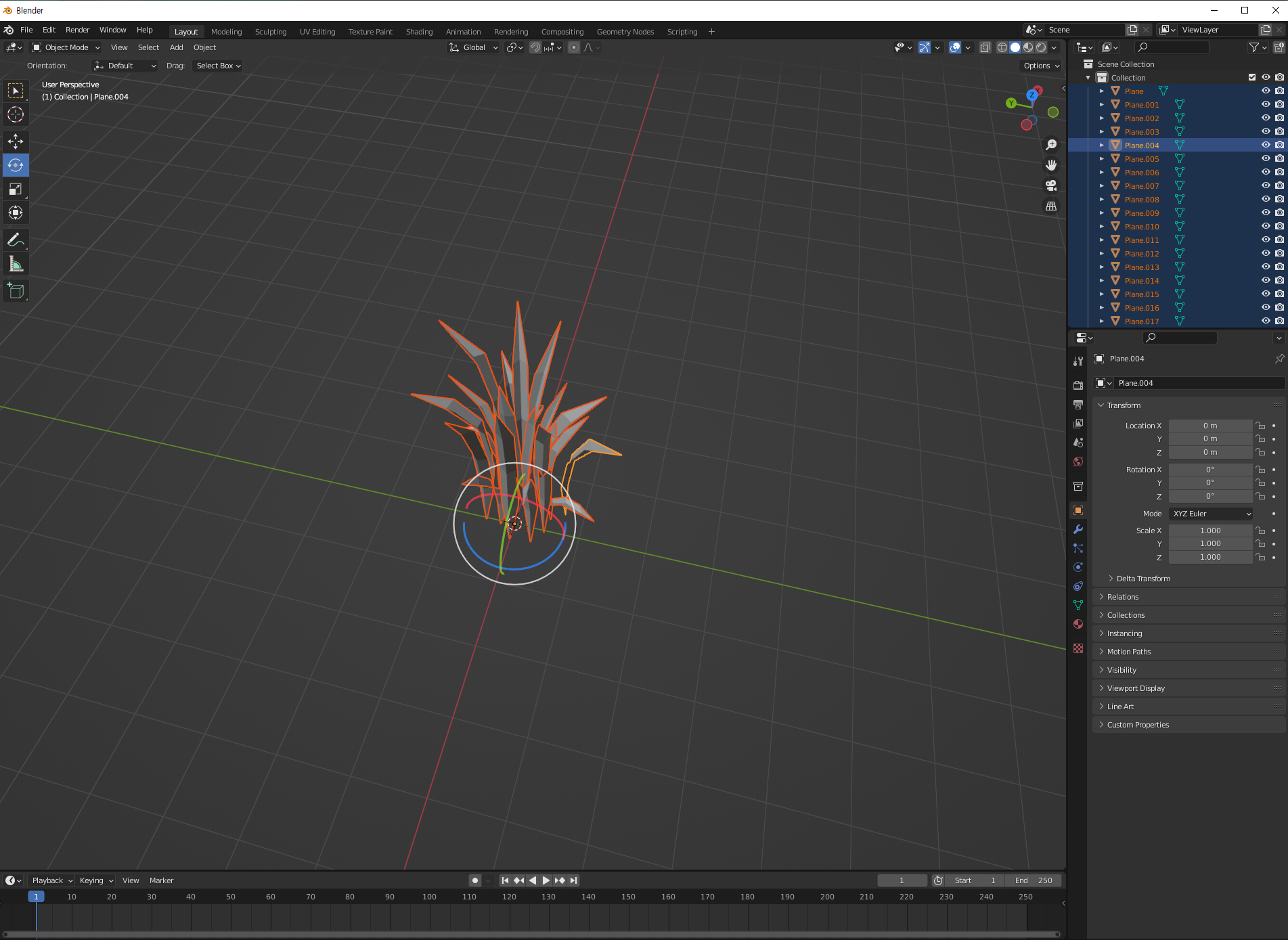Toggle proportional editing
1288x940 pixels.
pyautogui.click(x=574, y=47)
